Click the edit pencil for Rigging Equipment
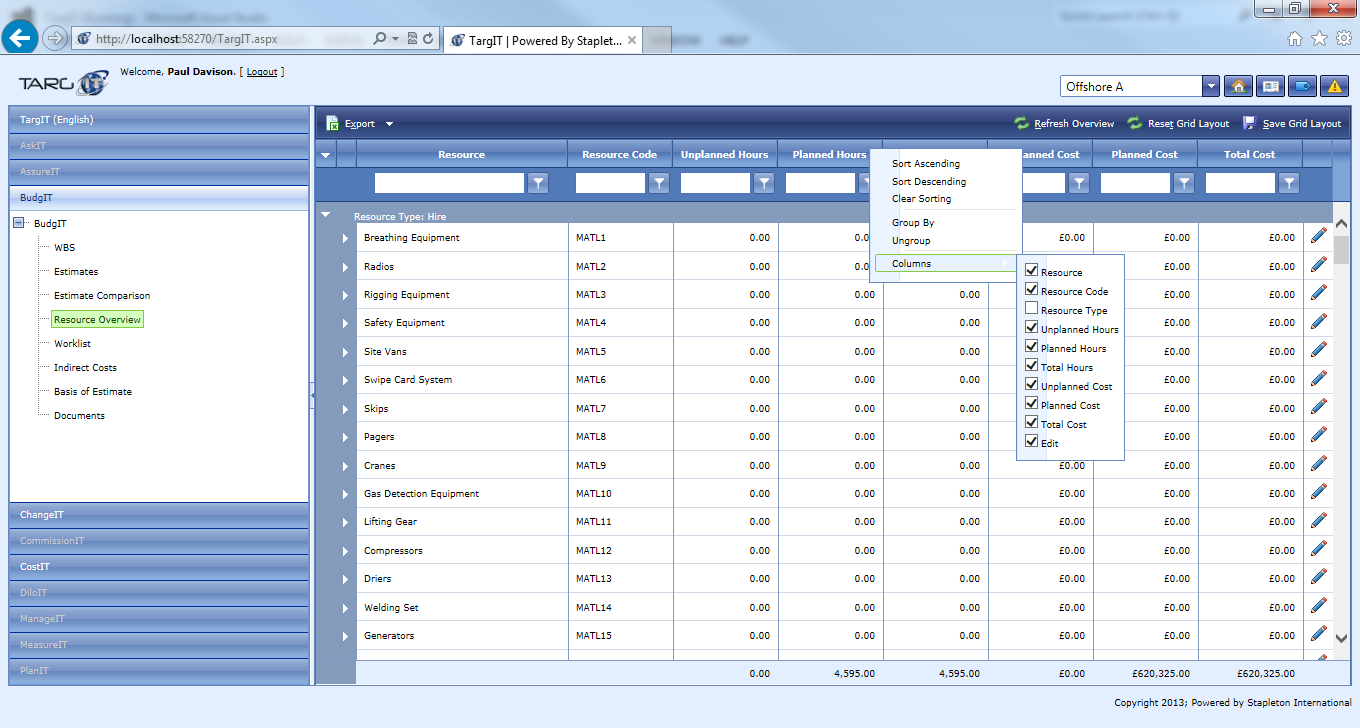This screenshot has height=728, width=1360. (x=1319, y=293)
